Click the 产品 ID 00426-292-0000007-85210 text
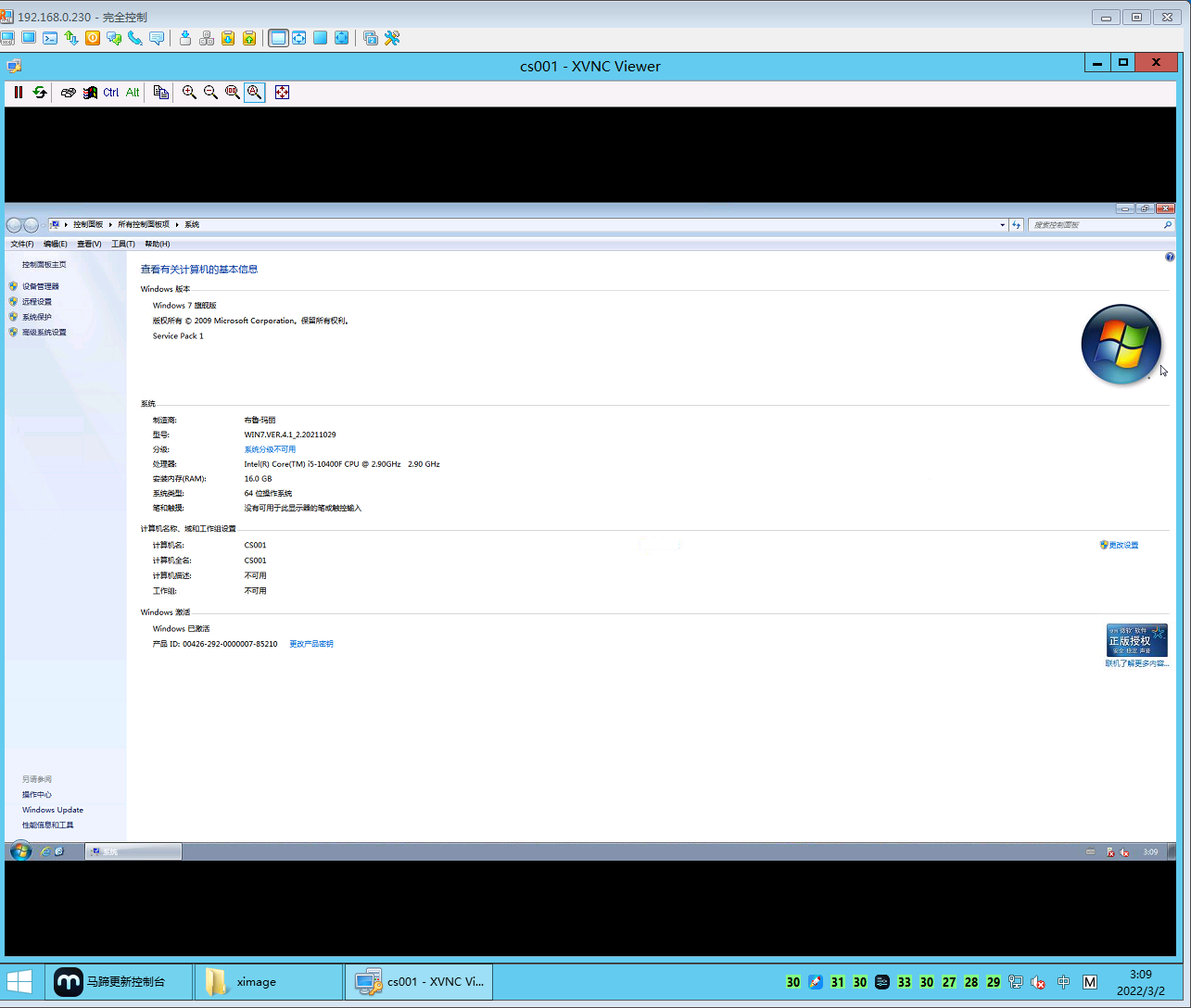Viewport: 1191px width, 1008px height. (215, 644)
